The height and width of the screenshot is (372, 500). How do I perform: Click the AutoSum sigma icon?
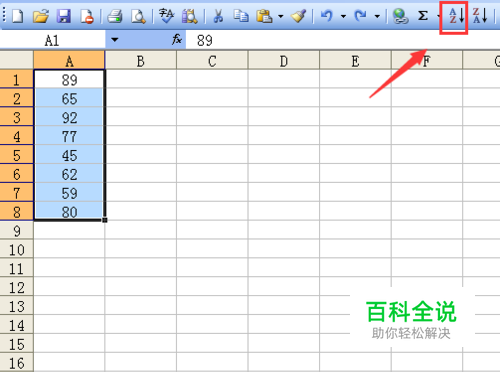pos(423,16)
